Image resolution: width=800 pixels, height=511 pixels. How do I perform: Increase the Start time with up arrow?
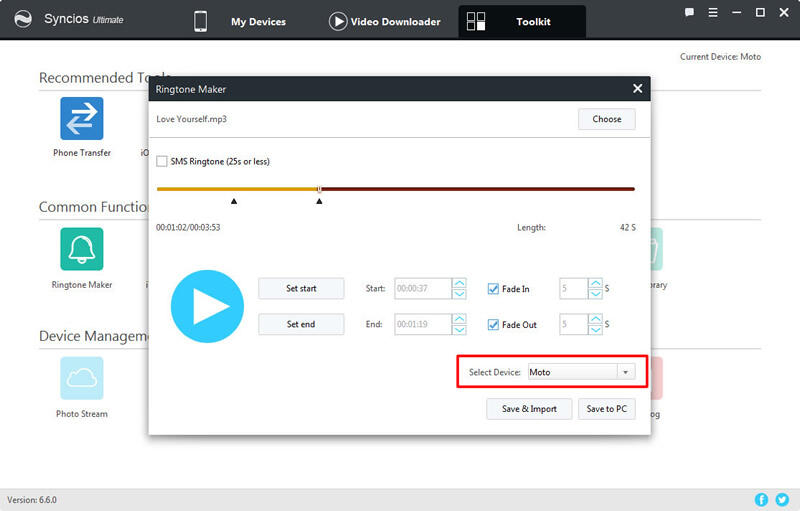(459, 284)
